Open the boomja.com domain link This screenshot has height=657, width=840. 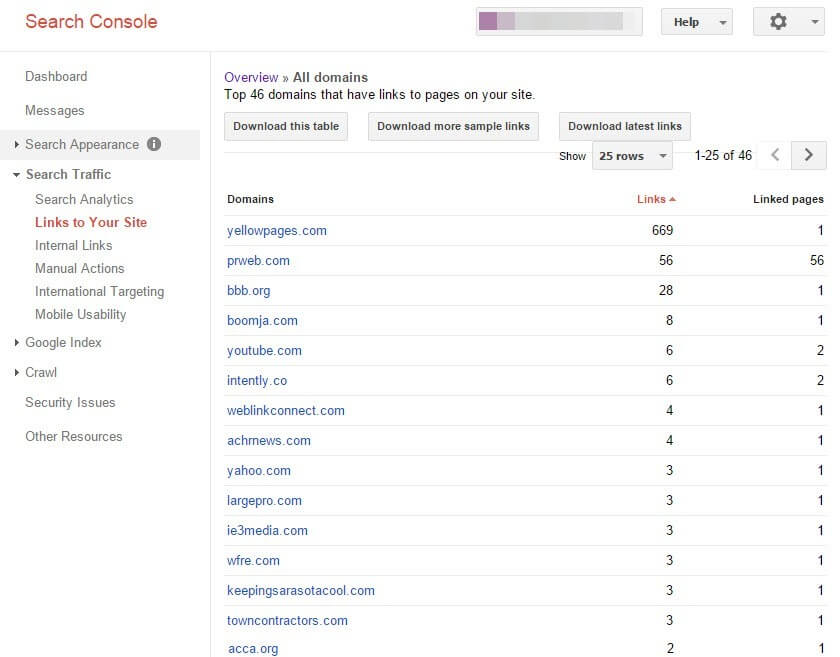coord(262,320)
